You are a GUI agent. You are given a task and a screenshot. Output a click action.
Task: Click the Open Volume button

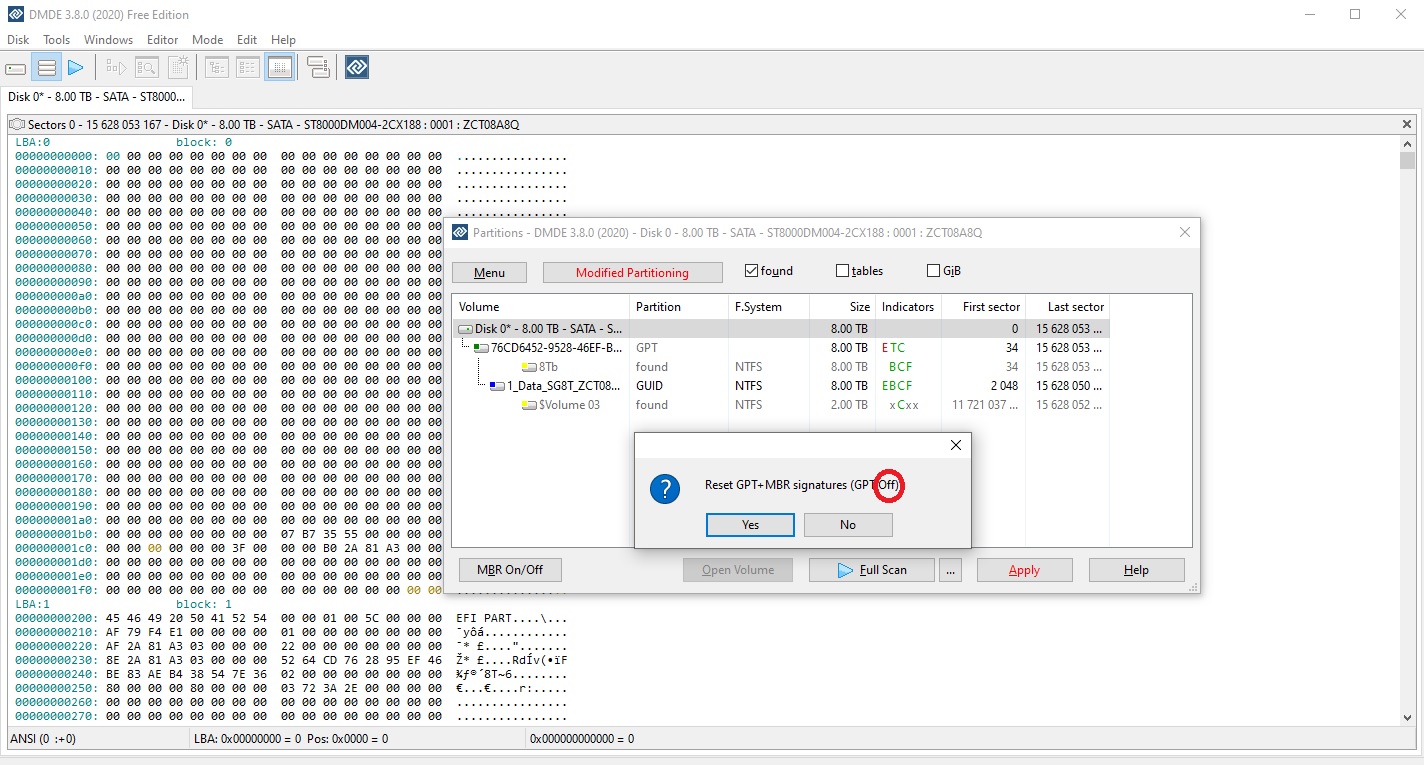[x=738, y=570]
